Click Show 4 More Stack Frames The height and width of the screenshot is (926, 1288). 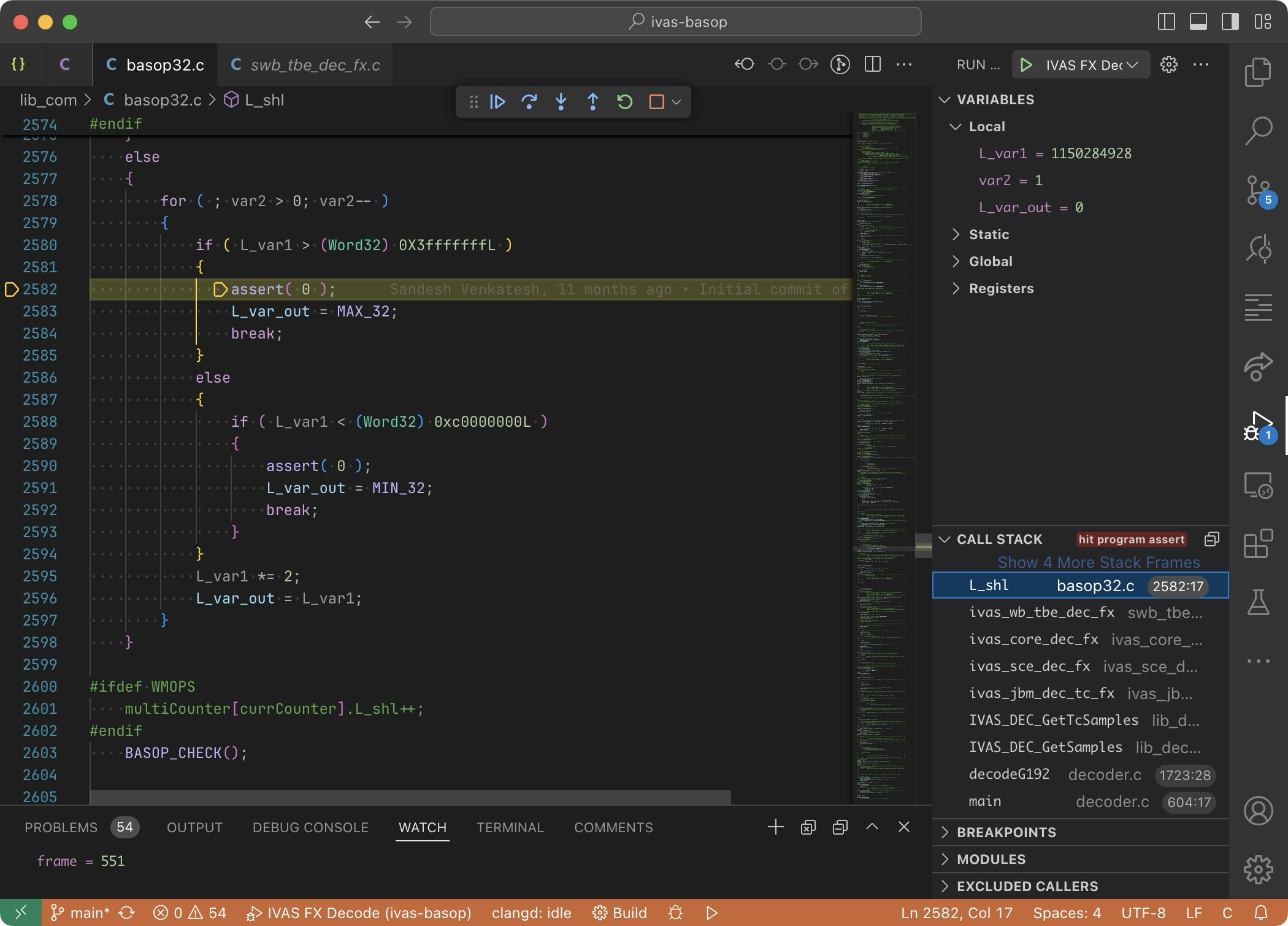pyautogui.click(x=1098, y=562)
